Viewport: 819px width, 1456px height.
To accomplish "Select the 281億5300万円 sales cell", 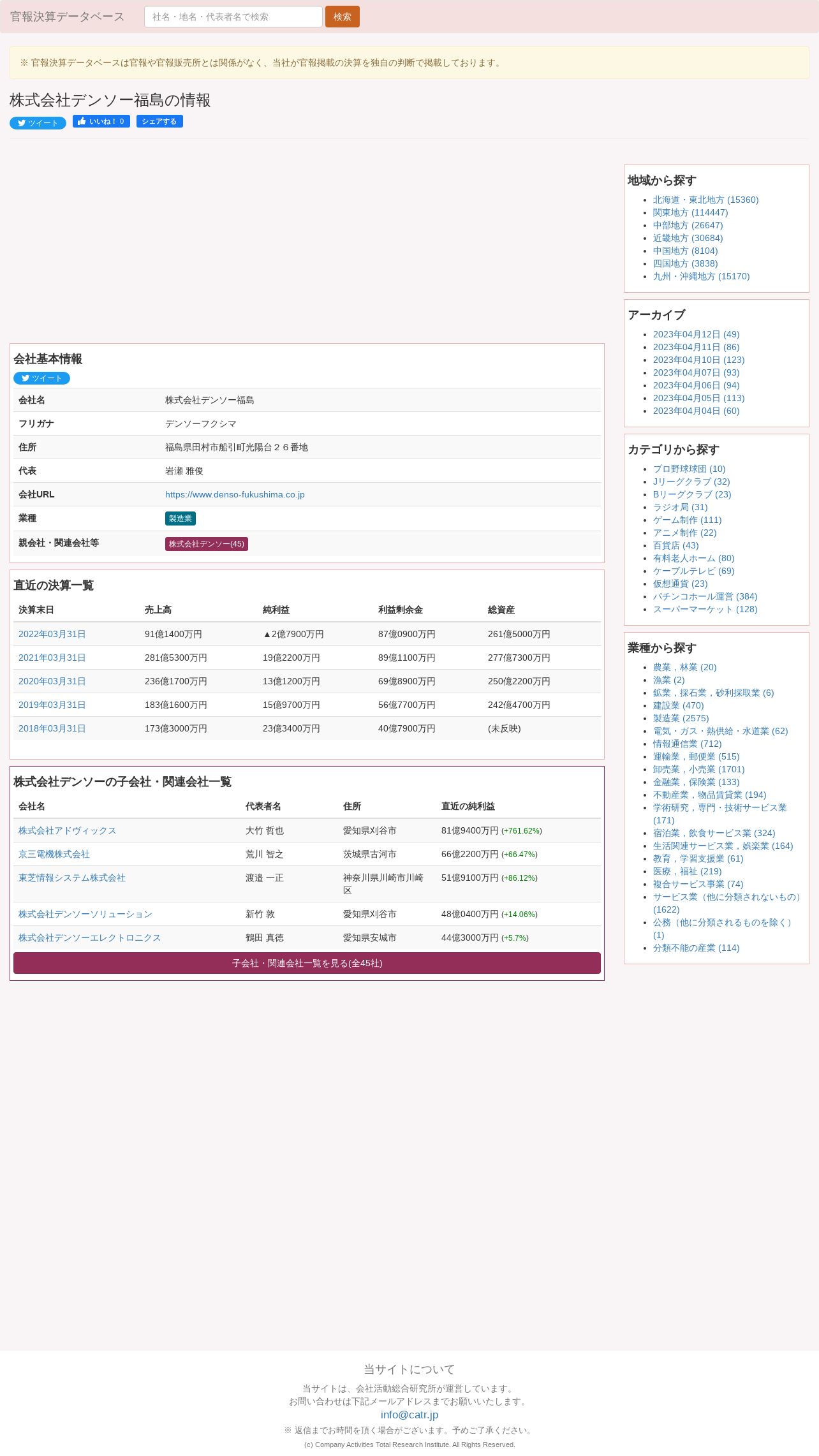I will (x=176, y=658).
